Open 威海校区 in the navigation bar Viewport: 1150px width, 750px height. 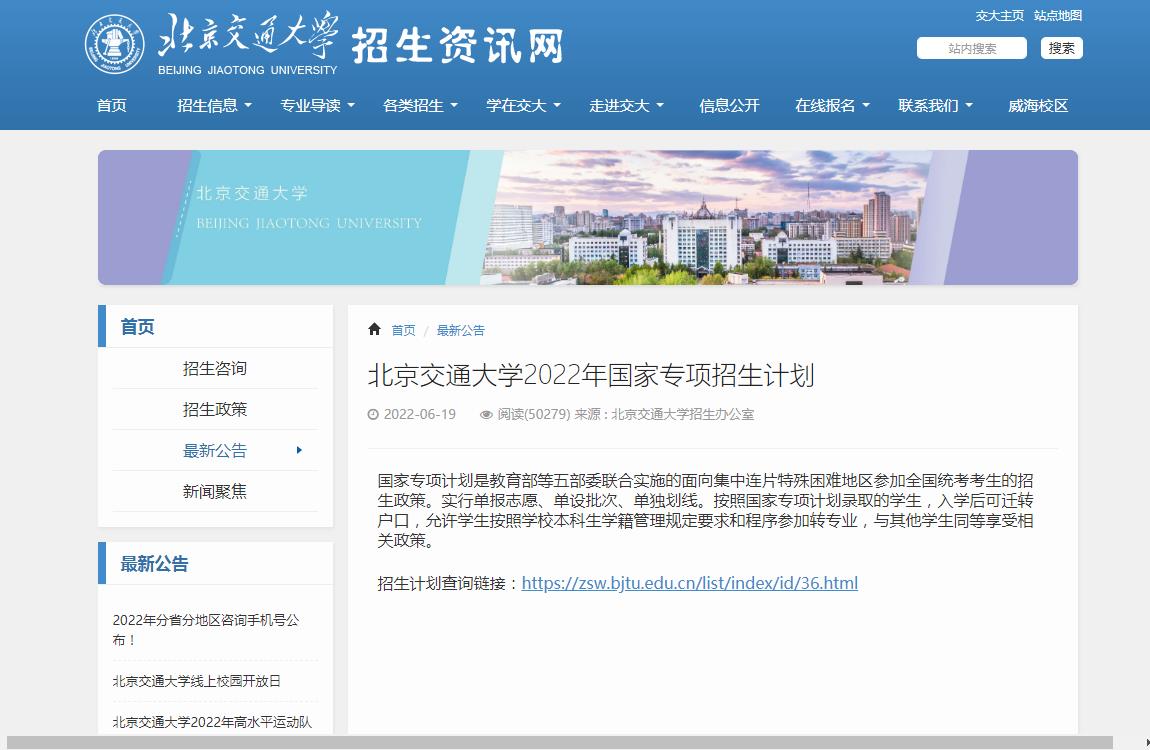pyautogui.click(x=1038, y=106)
